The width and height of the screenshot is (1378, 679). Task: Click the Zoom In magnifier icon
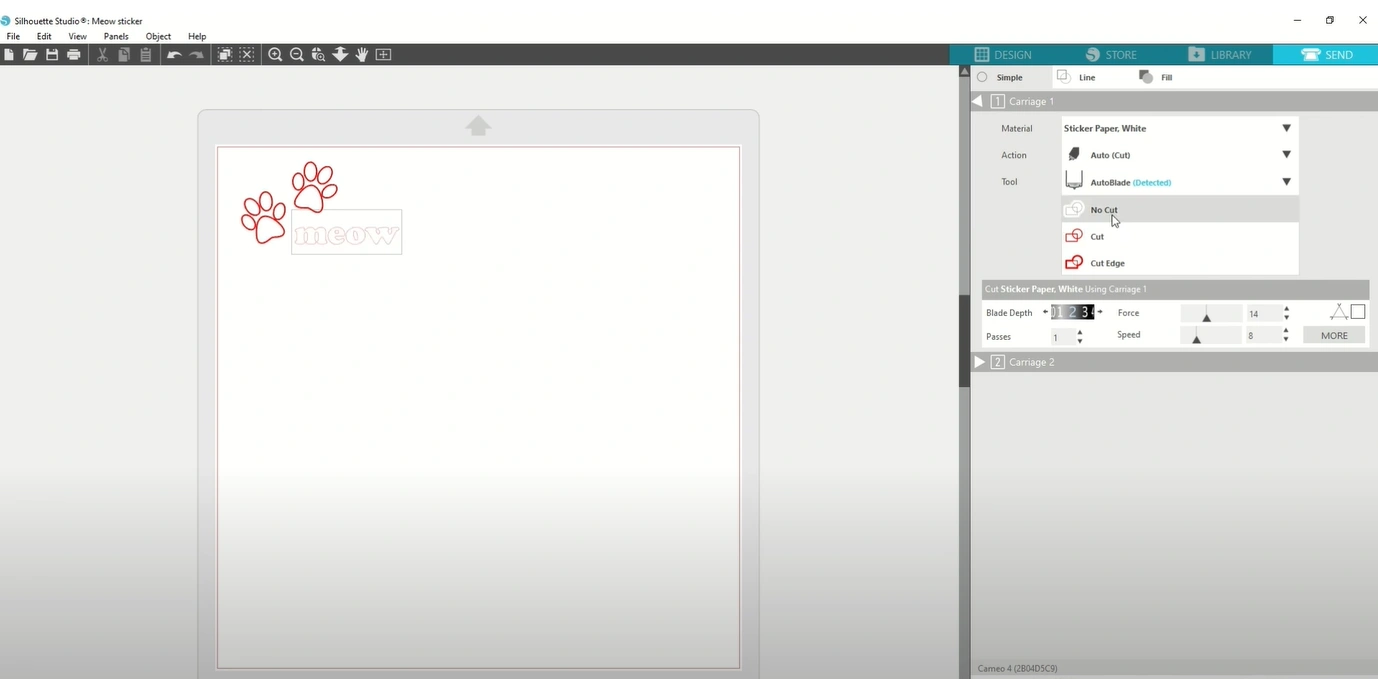(275, 55)
